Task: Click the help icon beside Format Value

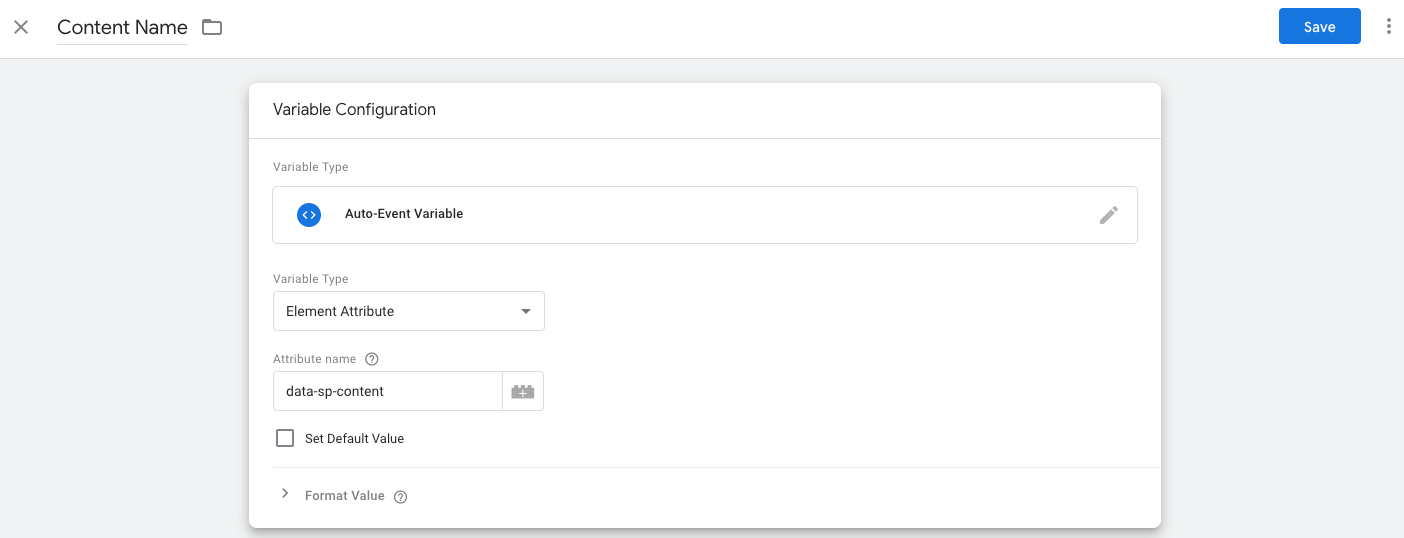Action: [400, 497]
